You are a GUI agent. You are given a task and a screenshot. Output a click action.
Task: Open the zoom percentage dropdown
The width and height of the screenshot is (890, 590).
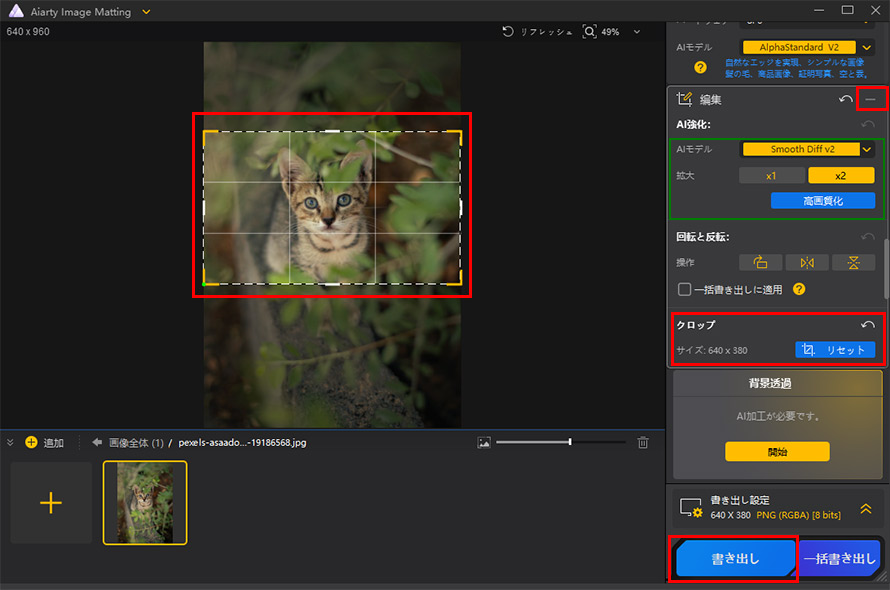tap(635, 31)
